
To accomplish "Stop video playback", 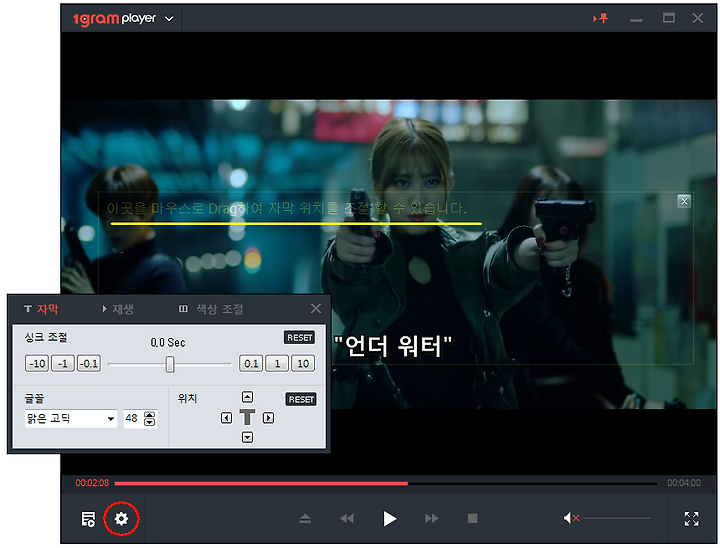I will tap(472, 519).
